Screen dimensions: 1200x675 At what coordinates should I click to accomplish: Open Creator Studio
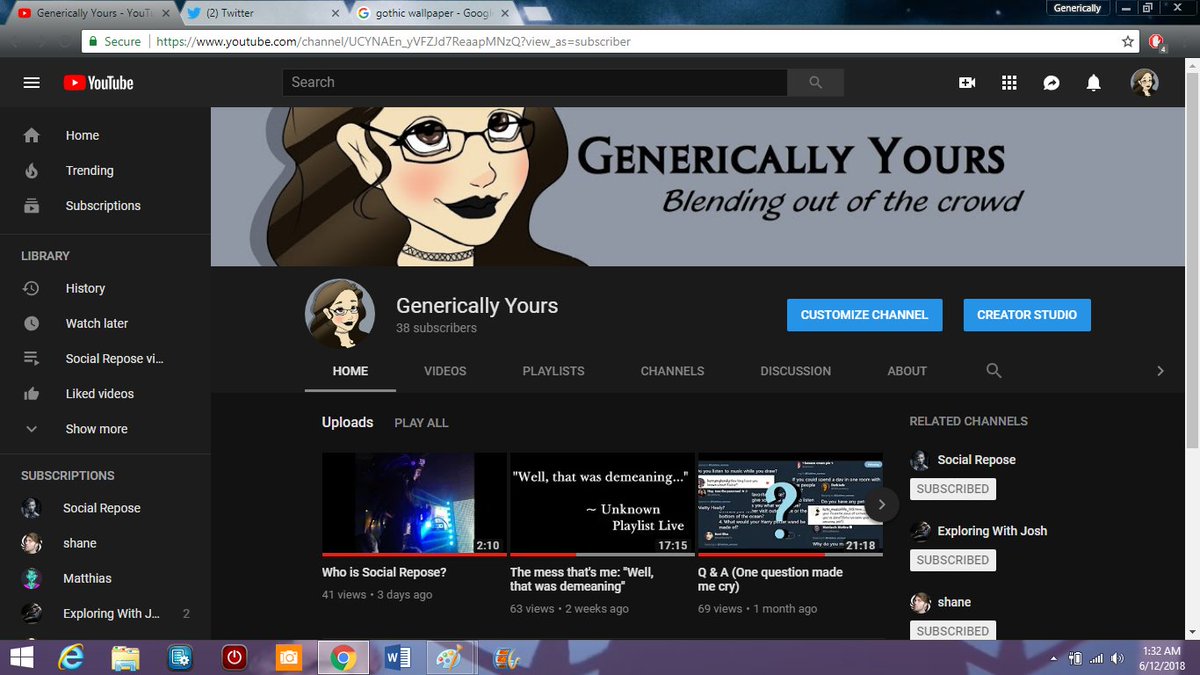(1027, 314)
